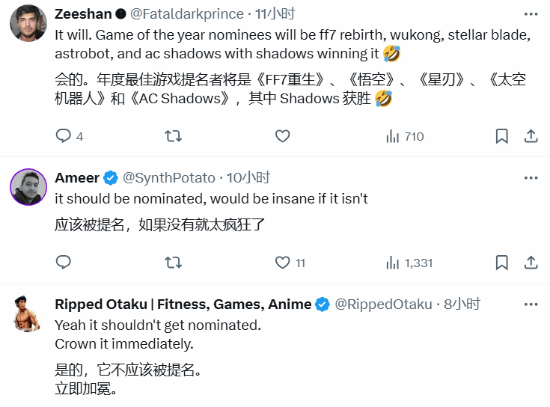Like Ameer's tweet with 11 likes
The width and height of the screenshot is (550, 407).
click(x=290, y=262)
